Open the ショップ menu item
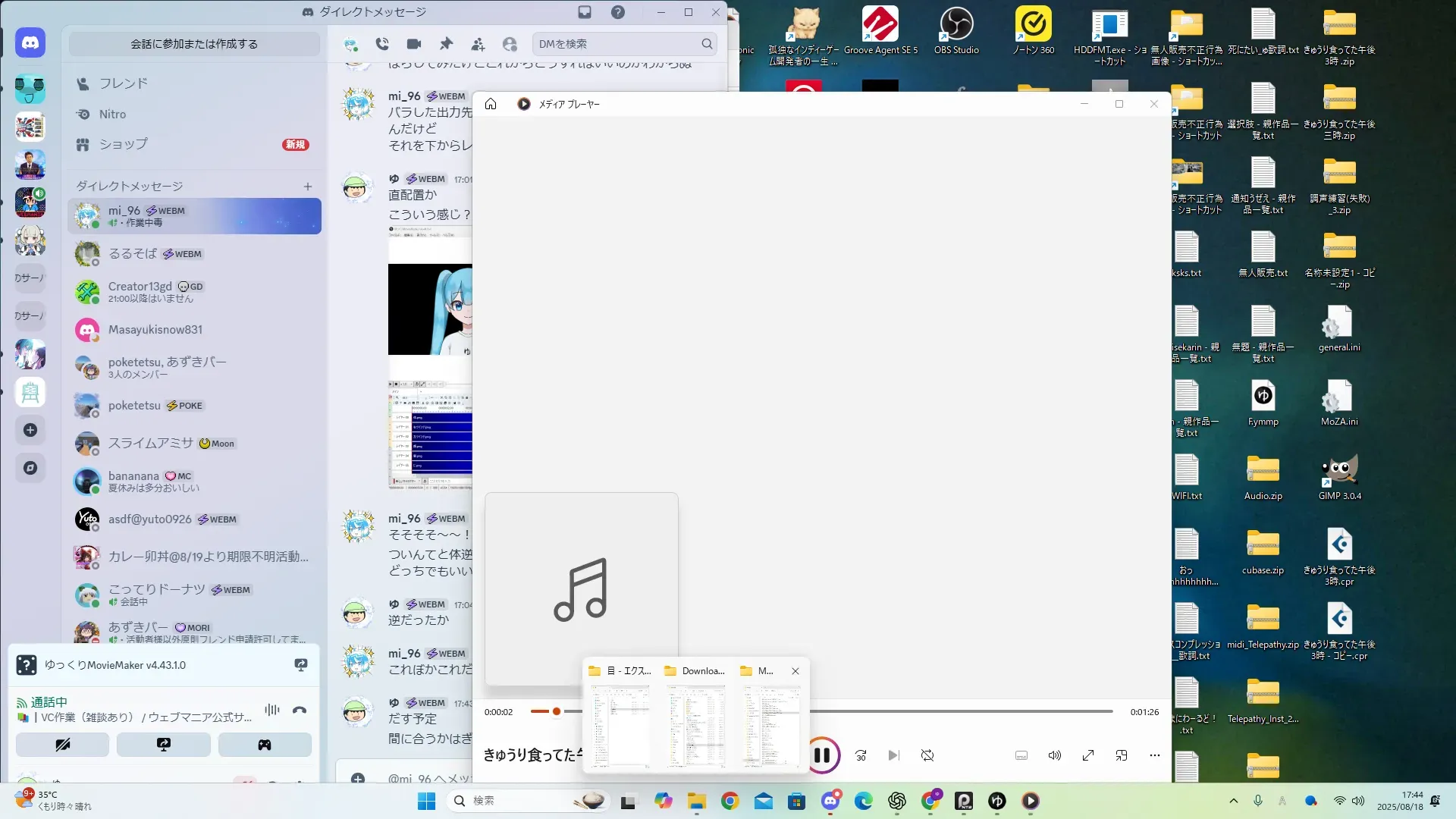The width and height of the screenshot is (1456, 819). coord(123,144)
